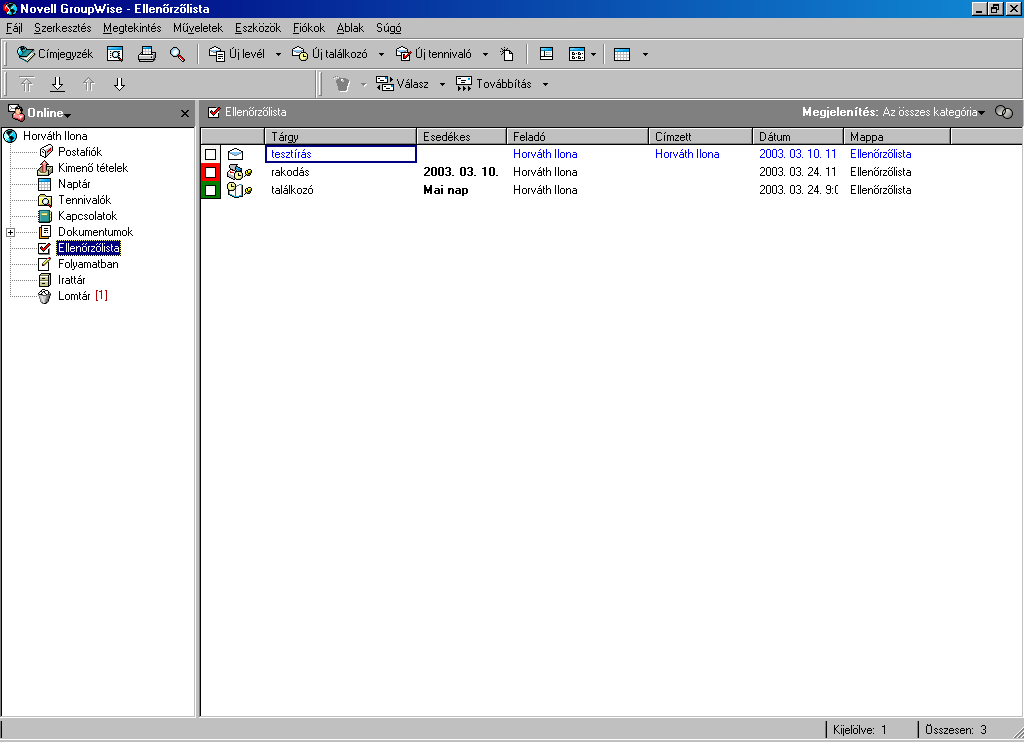
Task: Check the green találkozó checklist box
Action: coord(210,190)
